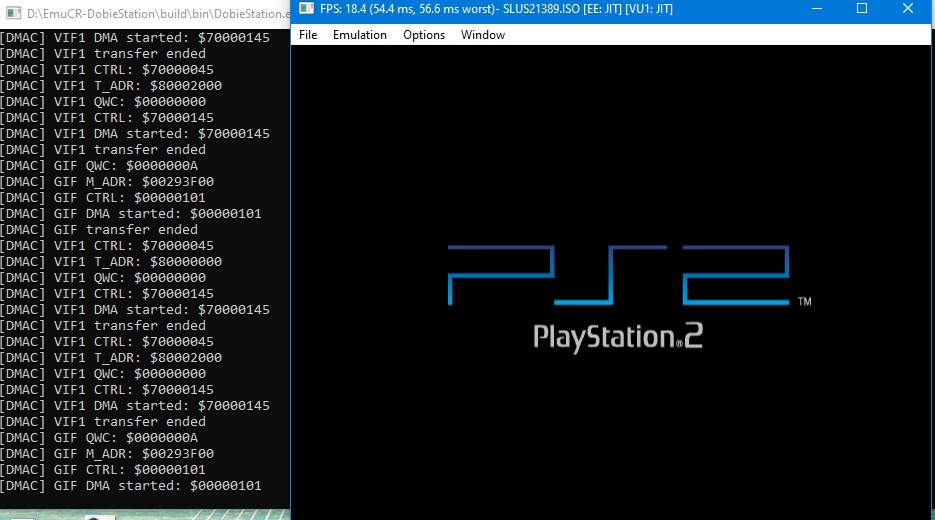Screen dimensions: 935x520
Task: Click the PlayStation 2 text in the display
Action: [x=618, y=338]
